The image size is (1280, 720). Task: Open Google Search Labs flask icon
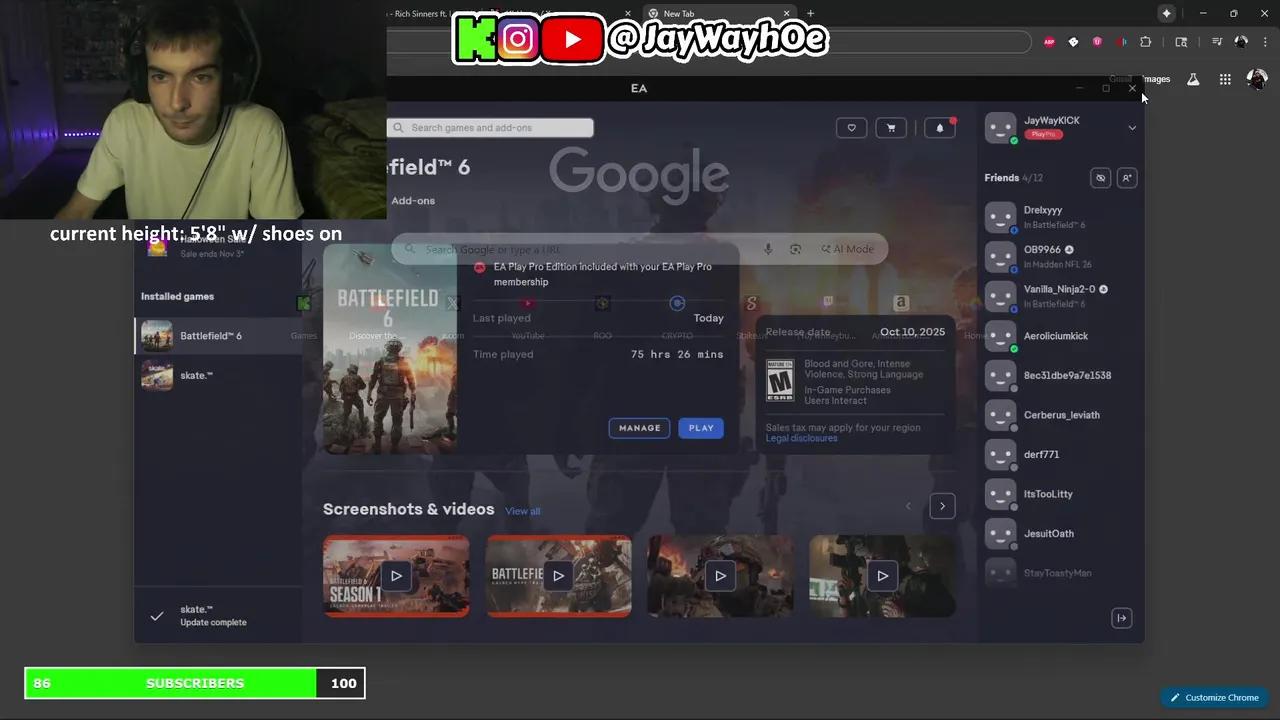[1193, 79]
